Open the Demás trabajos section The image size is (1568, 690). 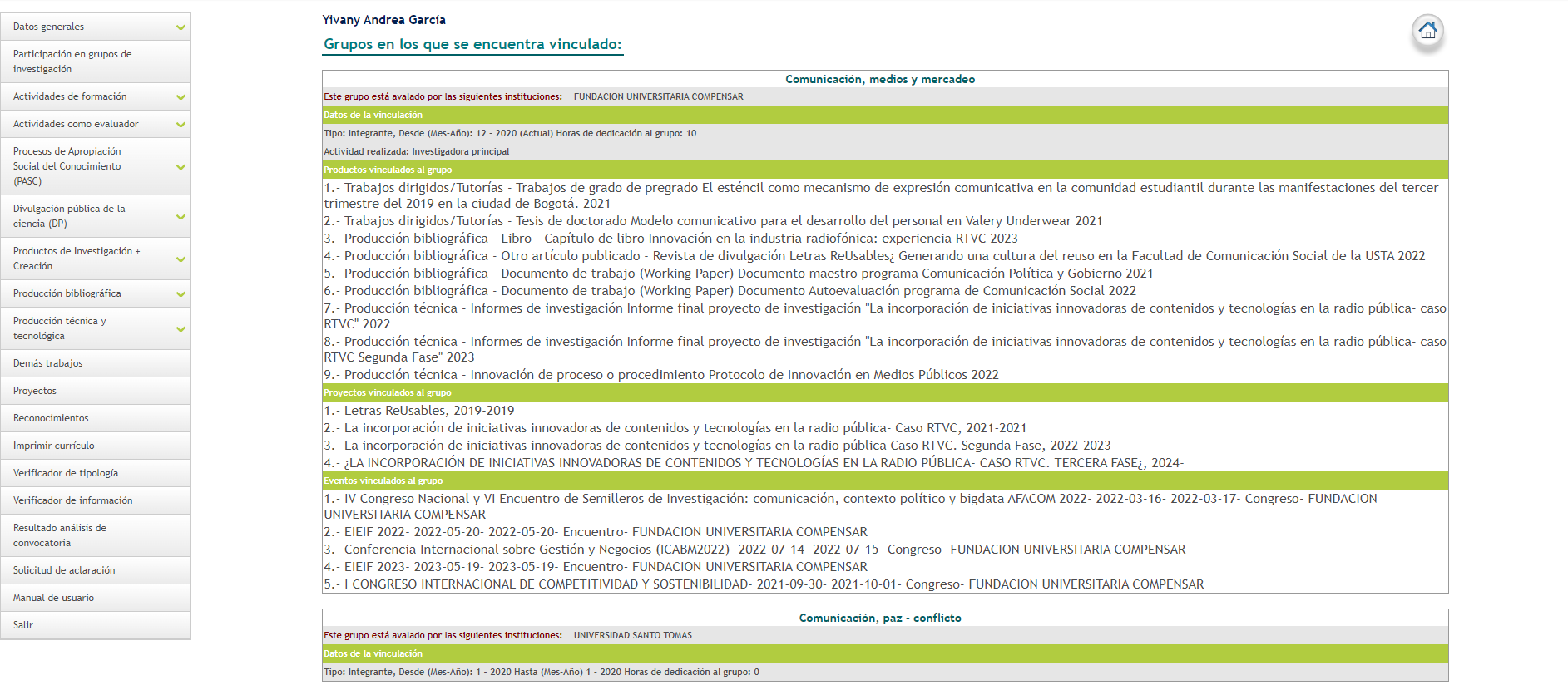48,363
